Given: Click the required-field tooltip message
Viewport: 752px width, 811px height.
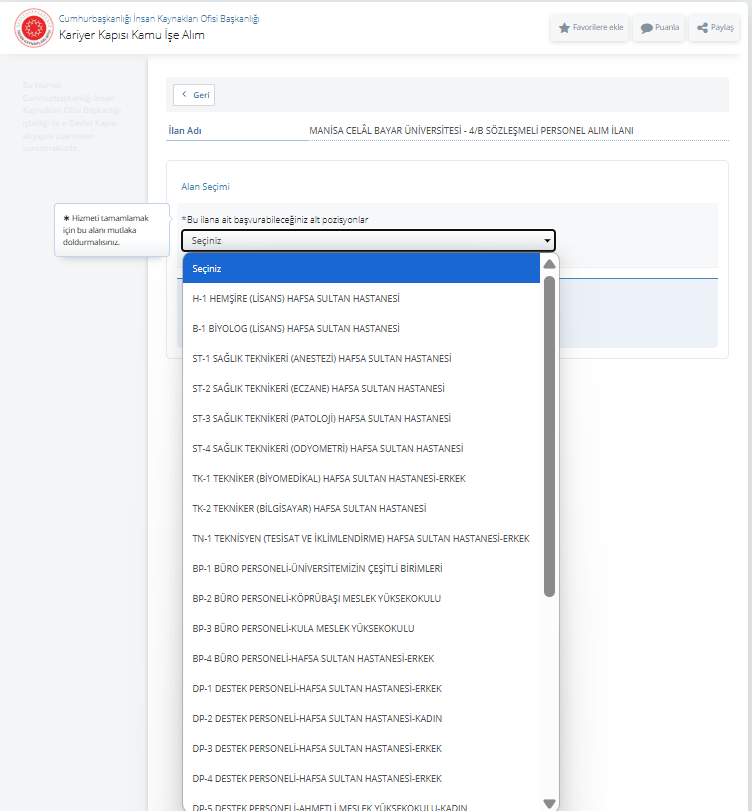Looking at the screenshot, I should coord(112,230).
